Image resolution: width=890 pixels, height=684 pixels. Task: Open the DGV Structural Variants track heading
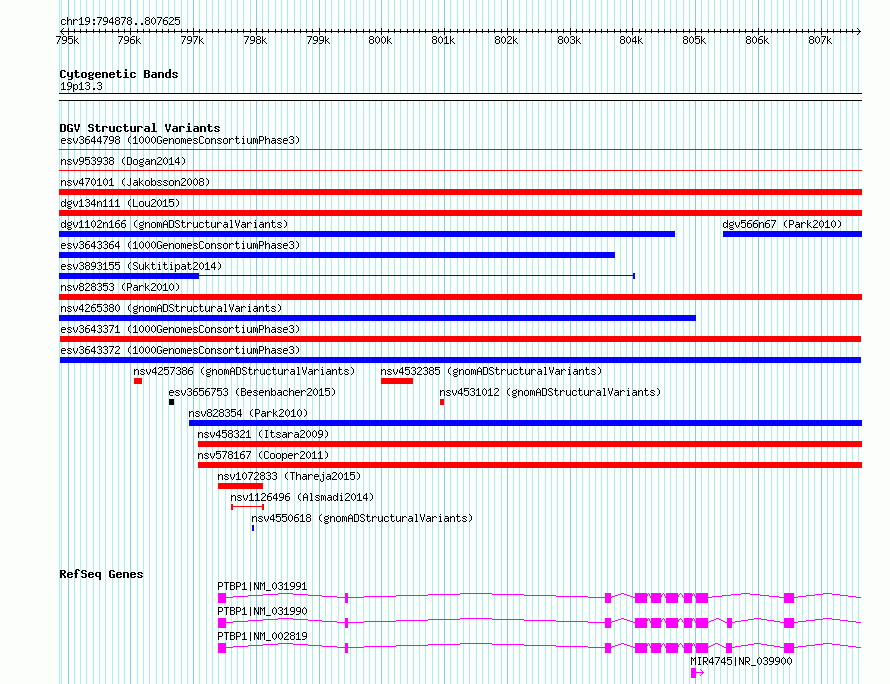pyautogui.click(x=140, y=128)
